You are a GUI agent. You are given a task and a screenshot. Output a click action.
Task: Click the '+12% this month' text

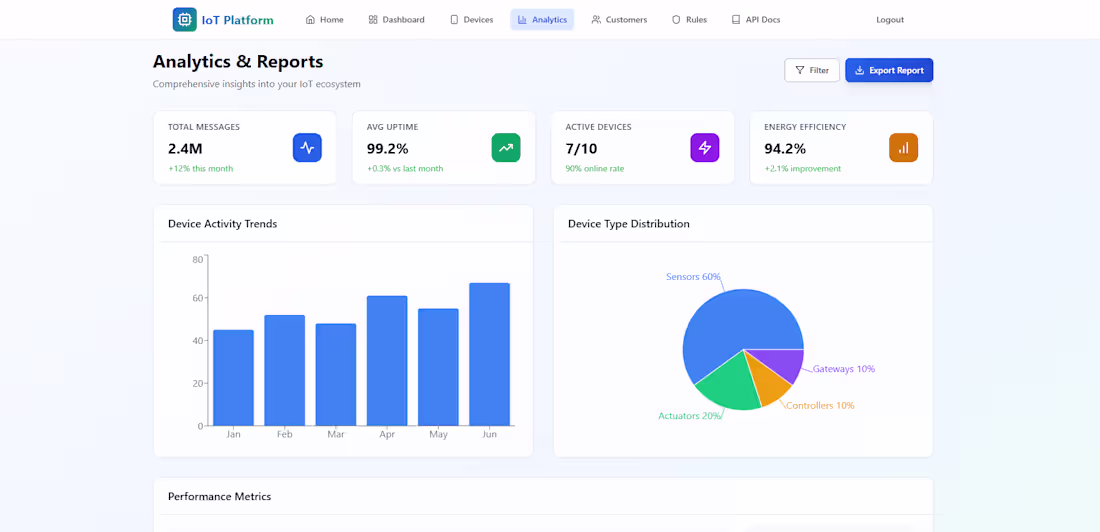click(201, 168)
